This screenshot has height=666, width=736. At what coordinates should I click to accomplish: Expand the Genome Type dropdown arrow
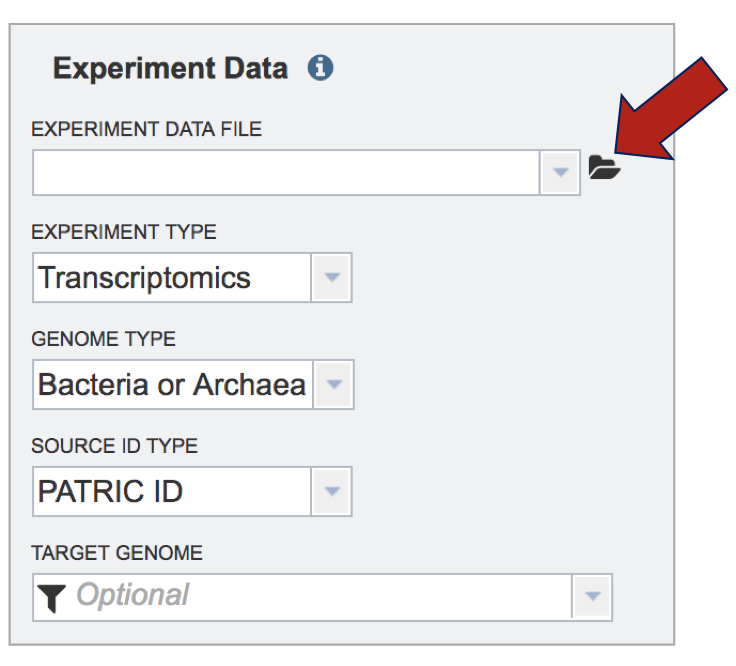pyautogui.click(x=334, y=385)
